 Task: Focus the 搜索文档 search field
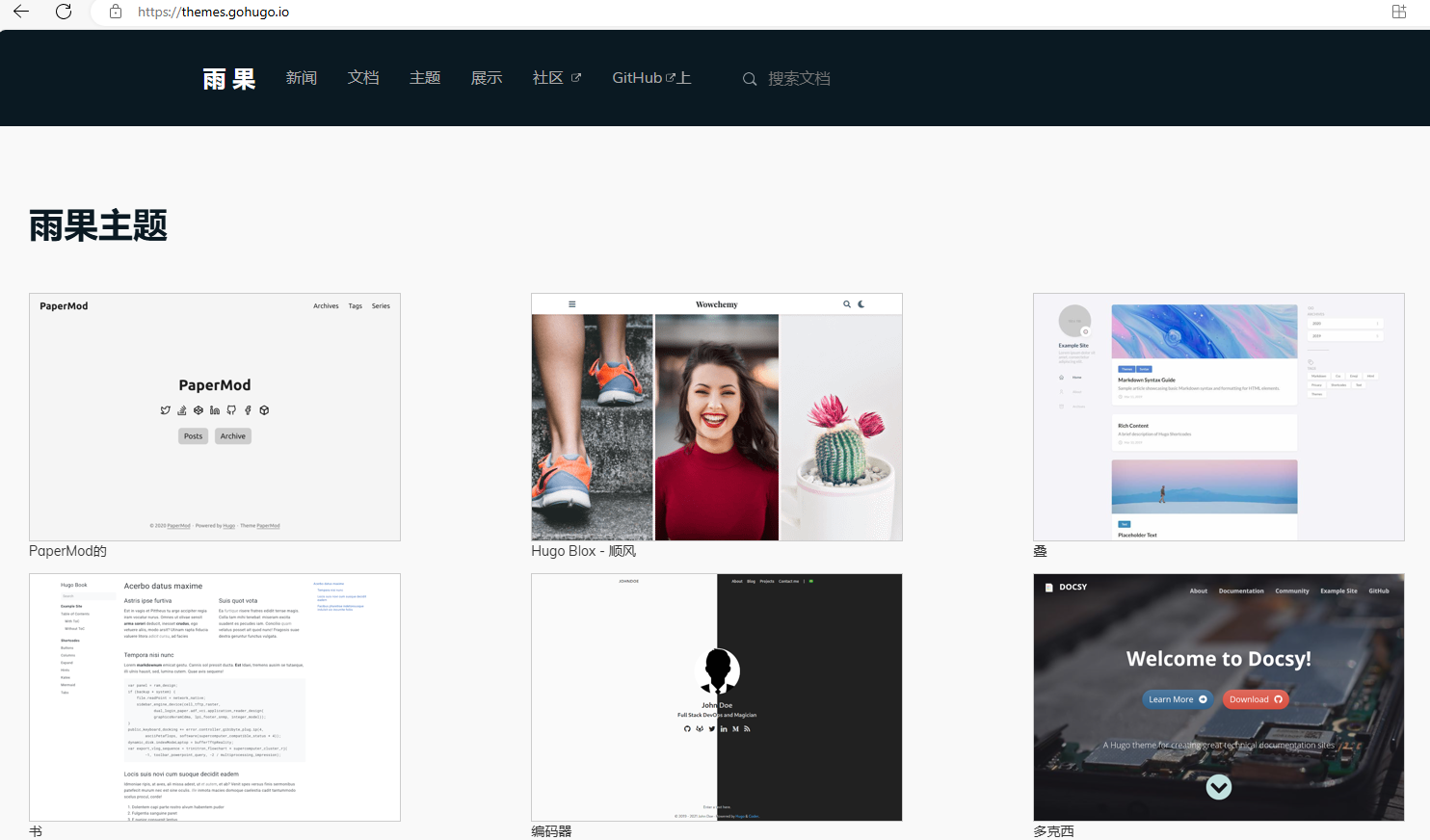799,79
